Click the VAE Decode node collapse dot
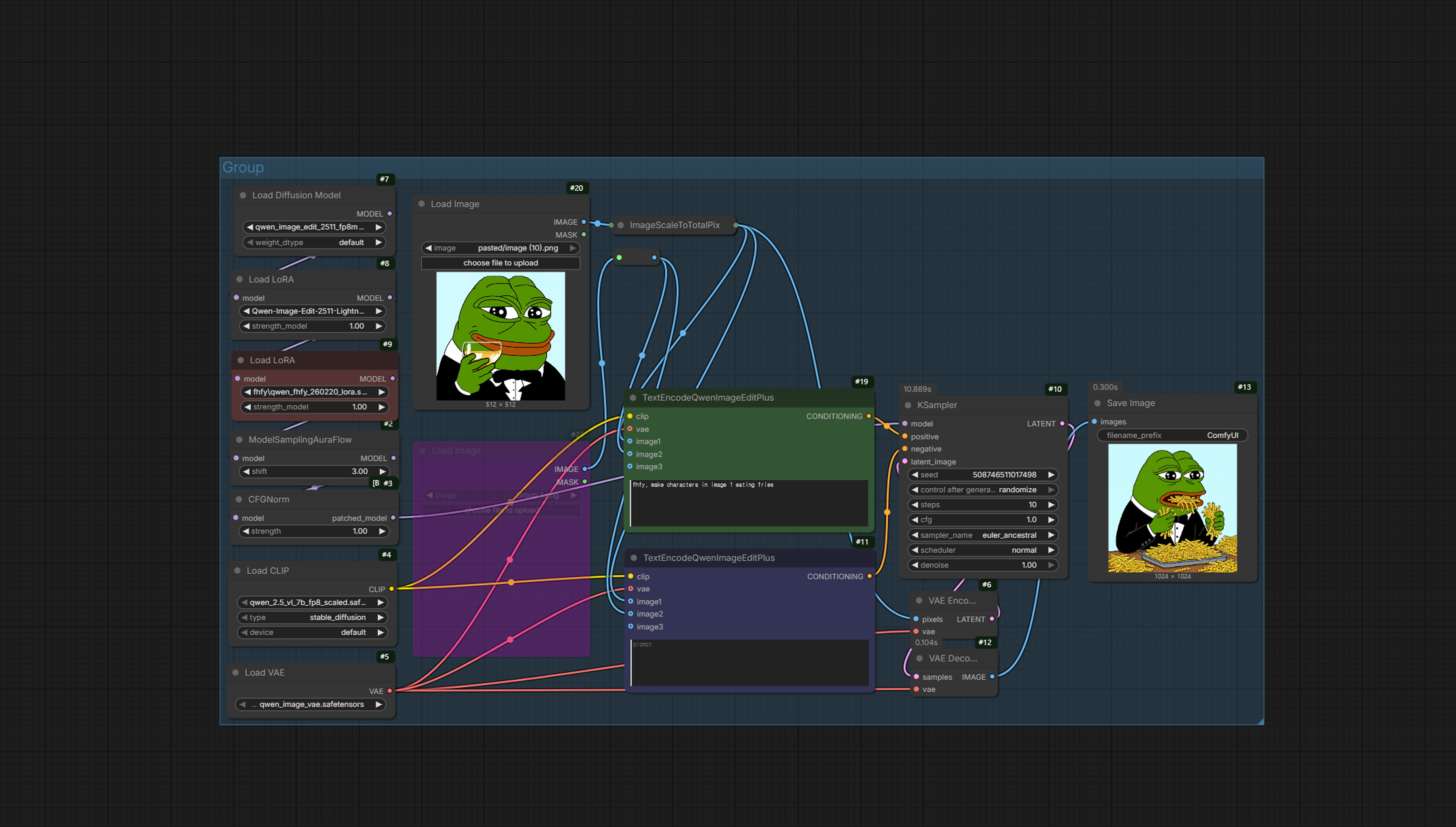This screenshot has height=827, width=1456. pos(919,658)
